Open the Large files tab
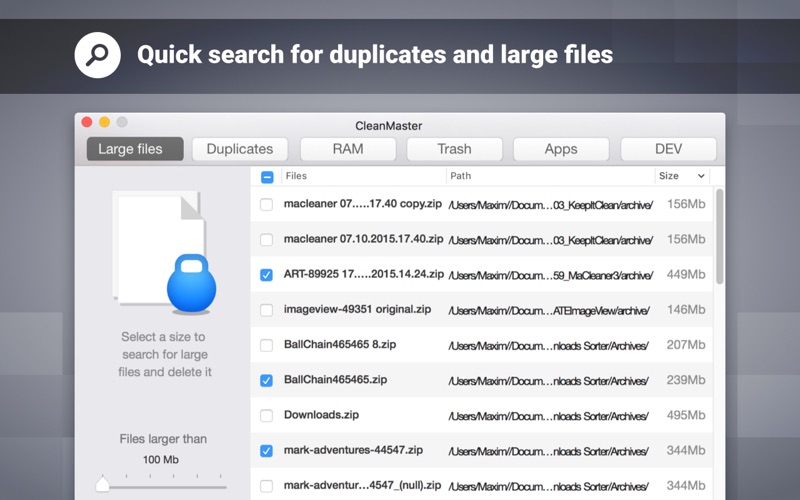This screenshot has height=500, width=800. (x=135, y=149)
